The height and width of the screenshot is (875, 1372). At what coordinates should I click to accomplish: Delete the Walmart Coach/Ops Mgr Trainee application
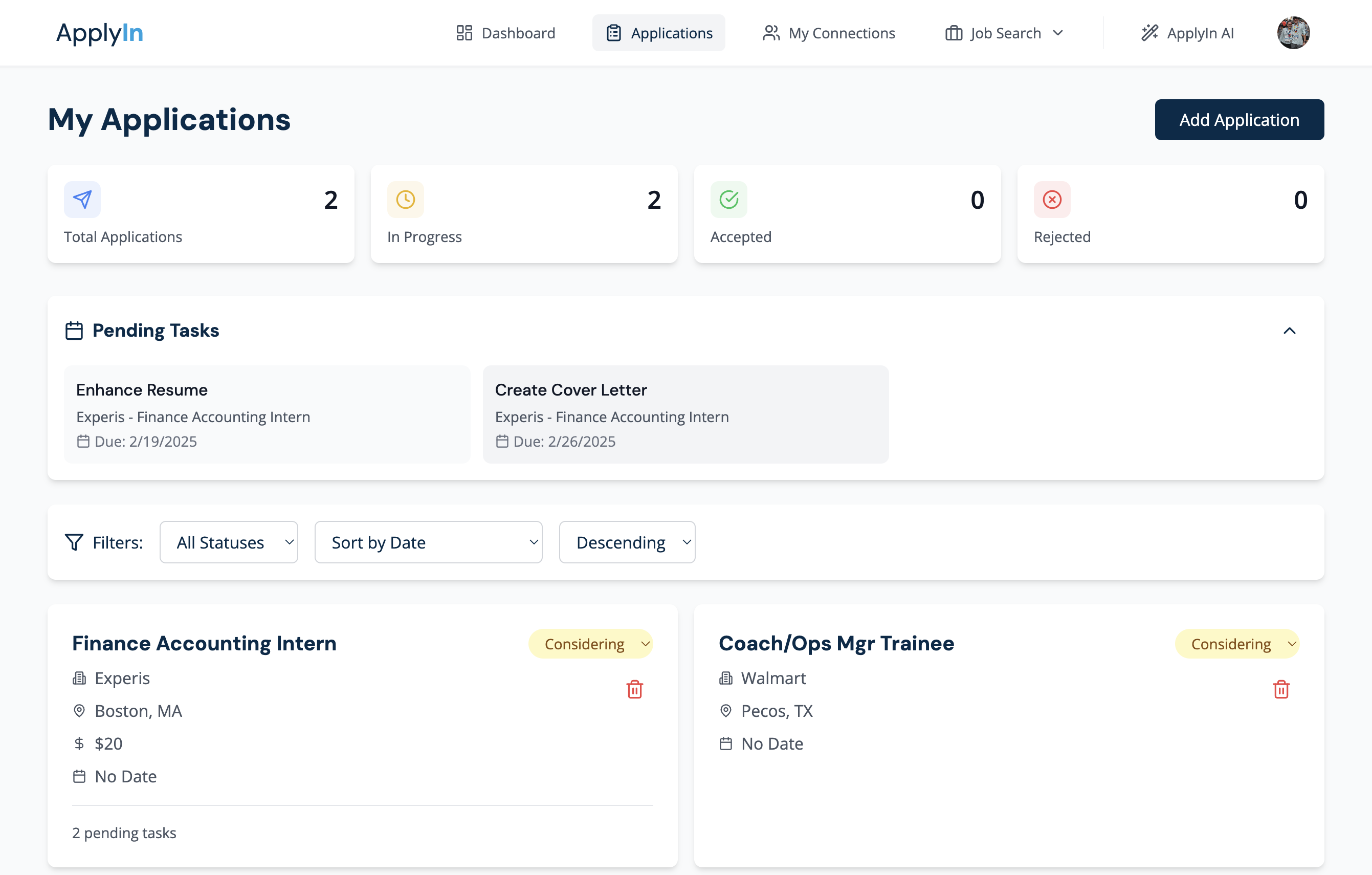(x=1281, y=689)
